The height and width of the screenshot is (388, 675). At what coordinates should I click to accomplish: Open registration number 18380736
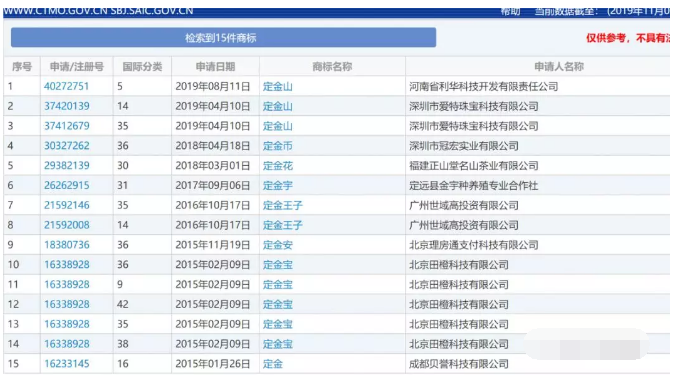(66, 245)
